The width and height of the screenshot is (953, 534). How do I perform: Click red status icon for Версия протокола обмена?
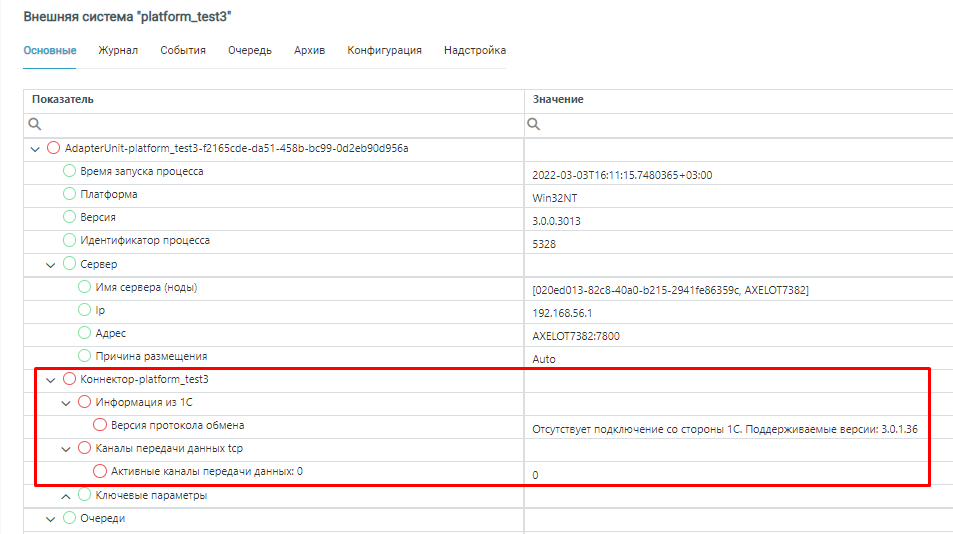tap(100, 425)
